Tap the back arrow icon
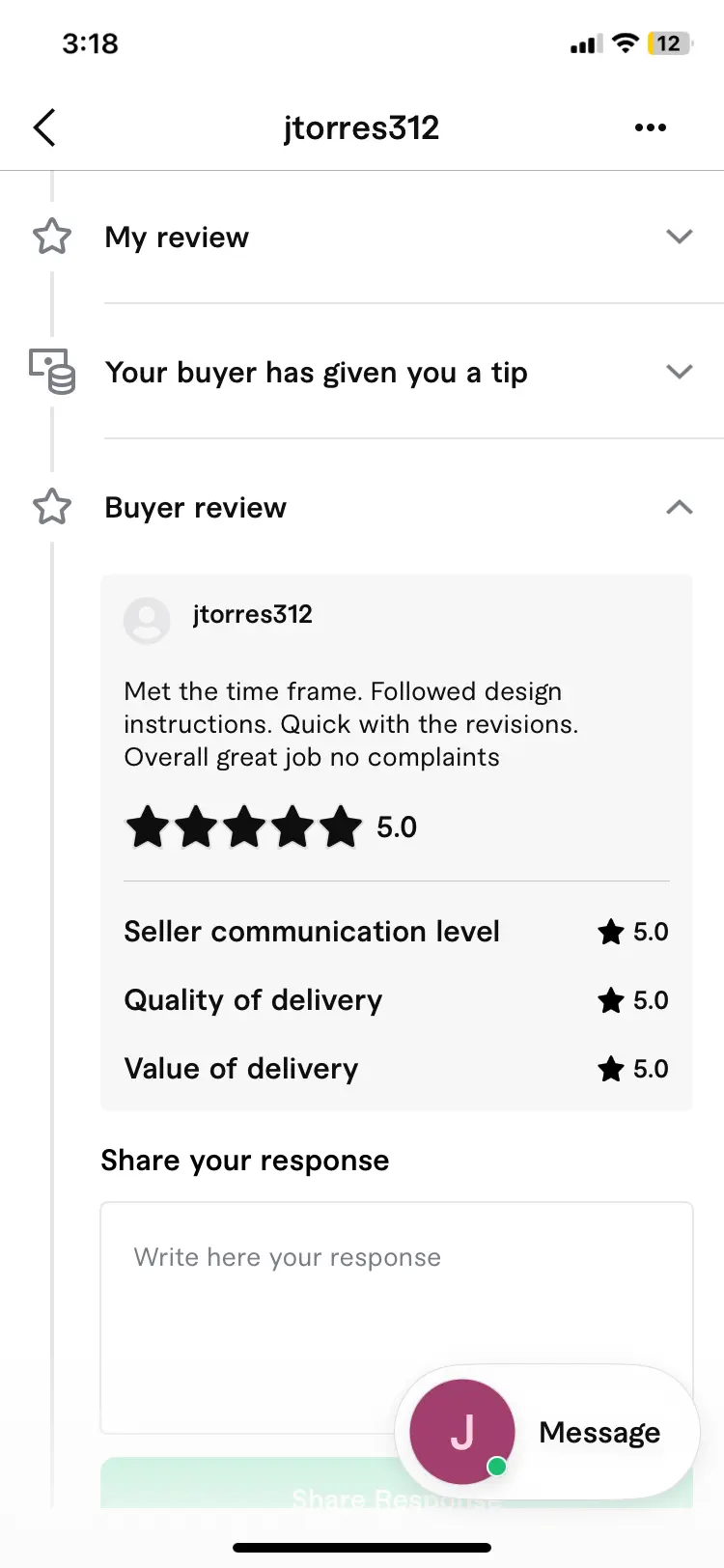Image resolution: width=724 pixels, height=1568 pixels. [44, 127]
